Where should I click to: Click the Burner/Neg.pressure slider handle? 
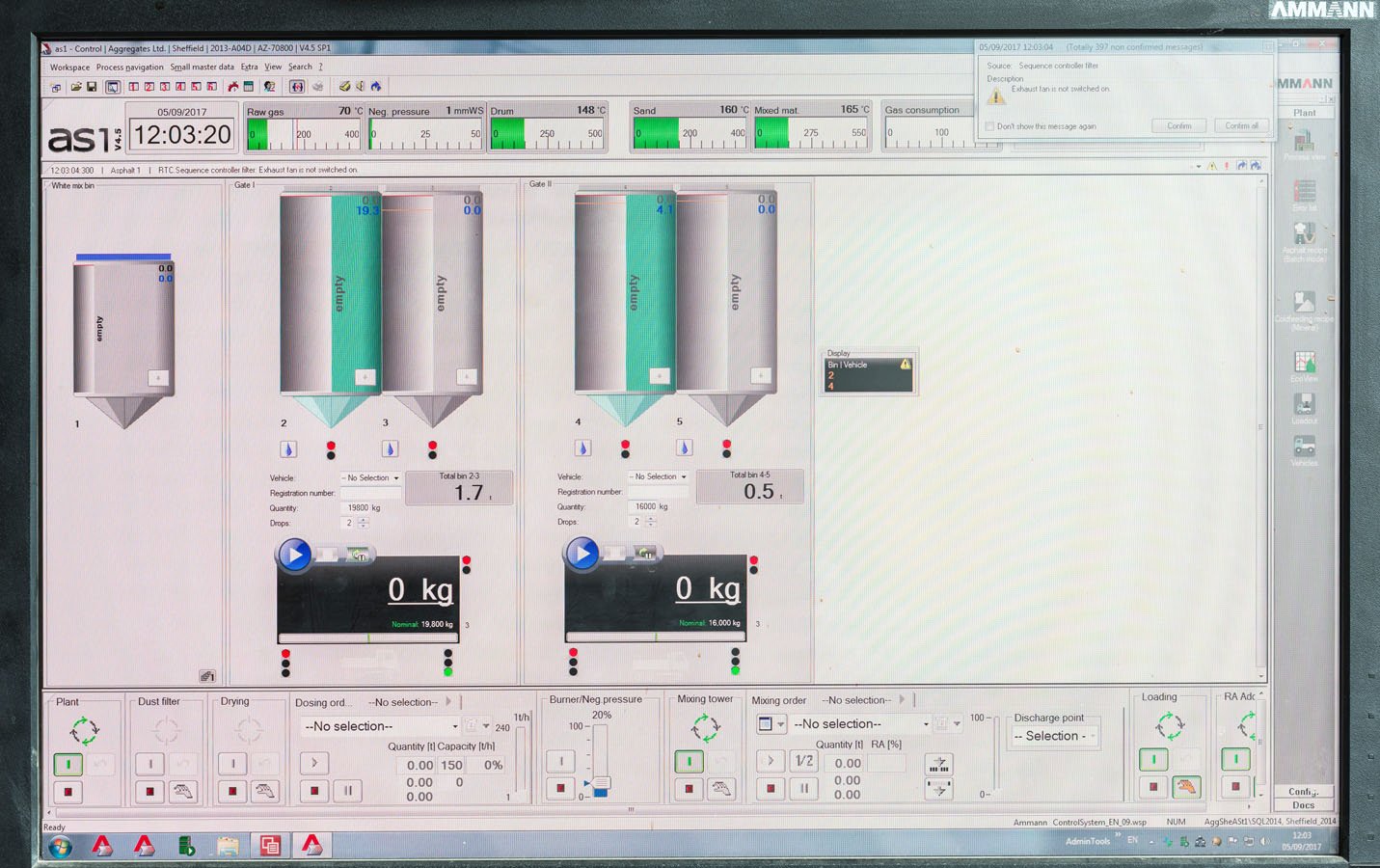point(600,782)
